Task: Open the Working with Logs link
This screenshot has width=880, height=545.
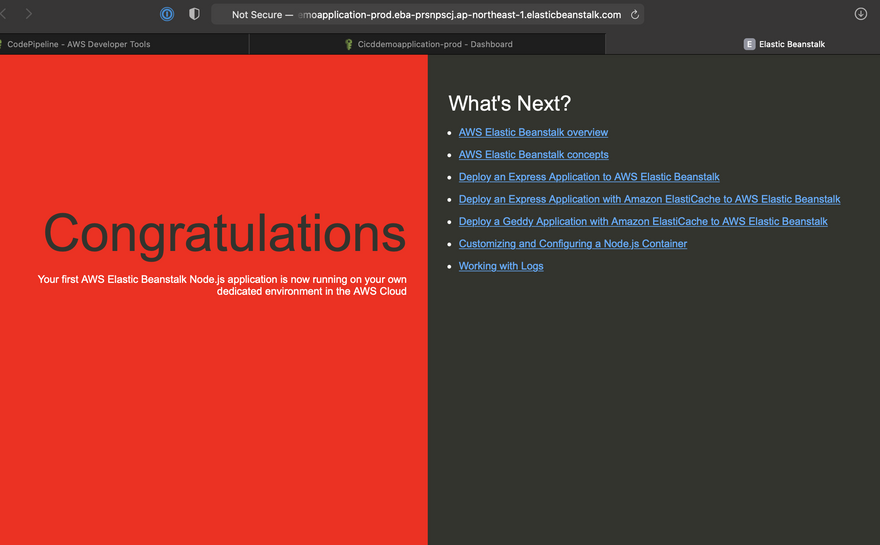Action: pyautogui.click(x=501, y=266)
